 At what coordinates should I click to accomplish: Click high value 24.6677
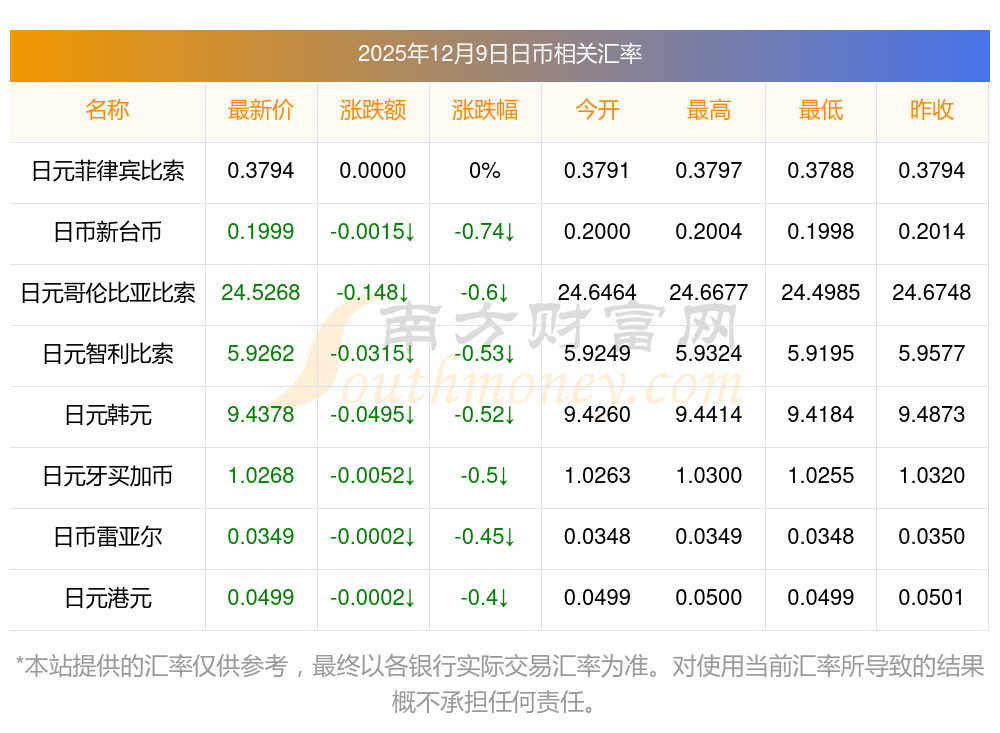pos(709,293)
